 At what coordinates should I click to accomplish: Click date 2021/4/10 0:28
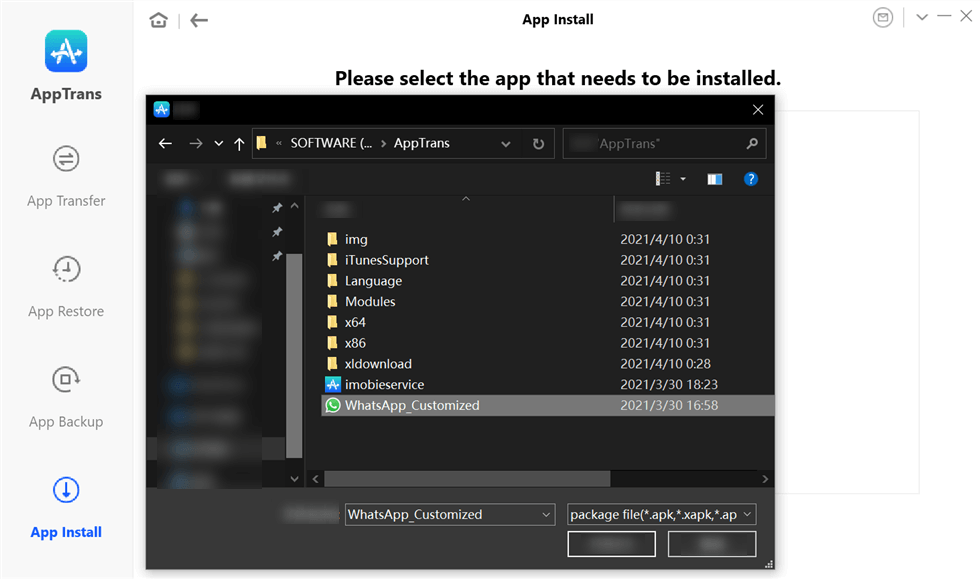tap(664, 363)
